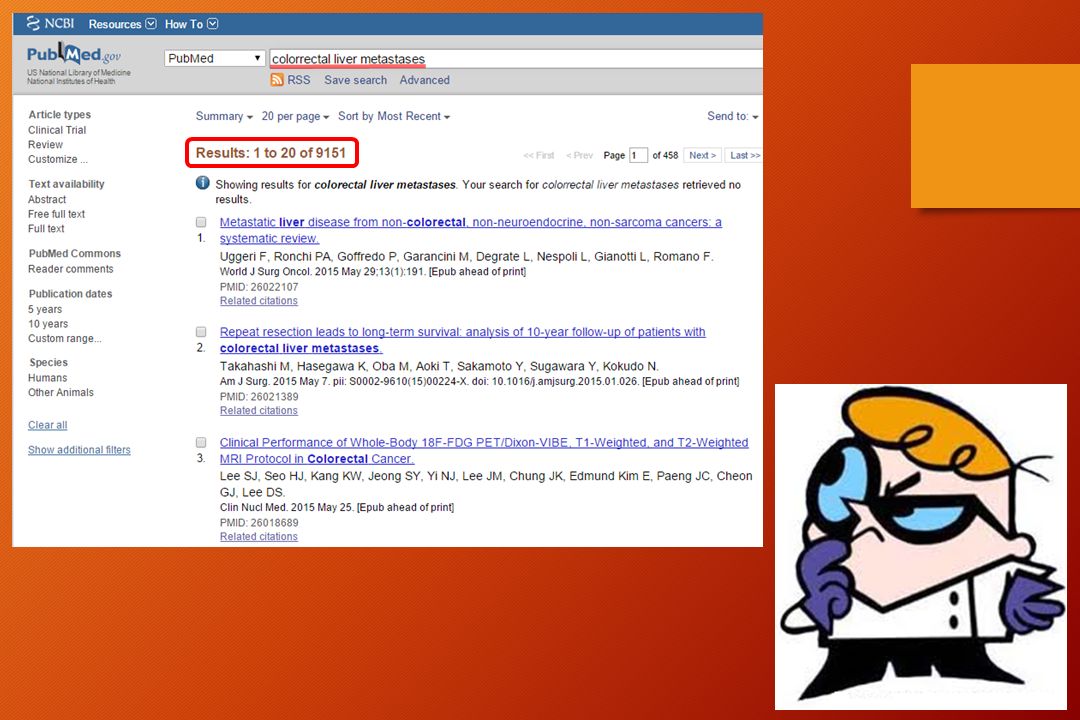Click the Publication dates heading
This screenshot has width=1080, height=720.
tap(70, 294)
